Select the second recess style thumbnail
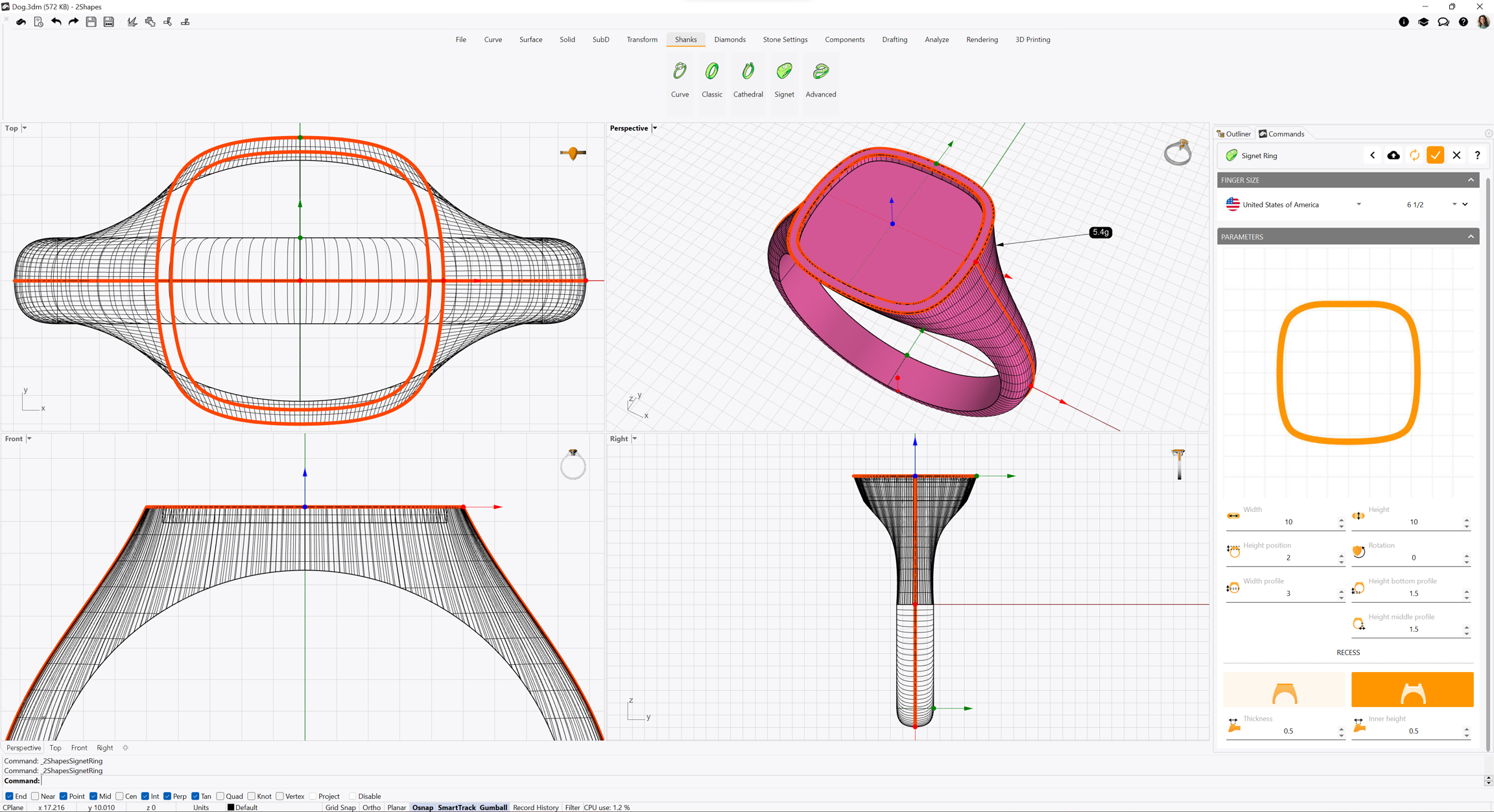Screen dimensions: 1494x812 (1412, 689)
